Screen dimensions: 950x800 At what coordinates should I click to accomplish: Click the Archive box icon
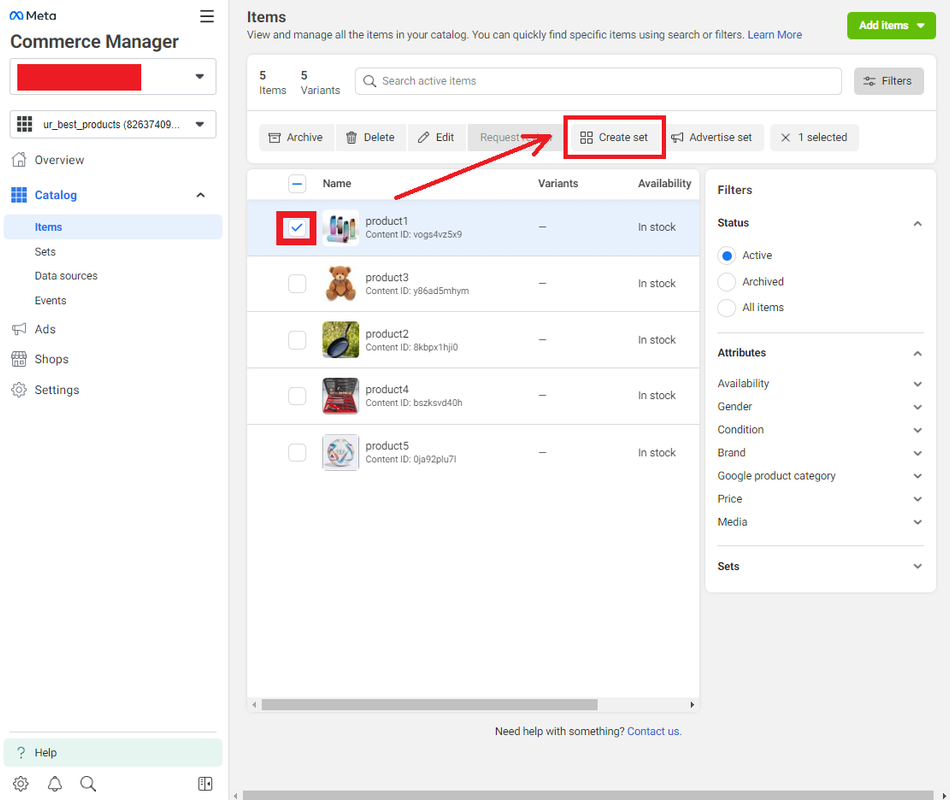[x=274, y=138]
